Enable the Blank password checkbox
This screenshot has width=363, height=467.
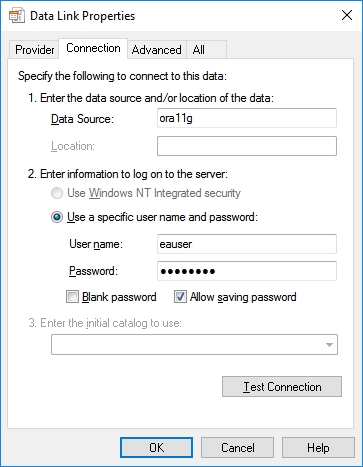[72, 297]
